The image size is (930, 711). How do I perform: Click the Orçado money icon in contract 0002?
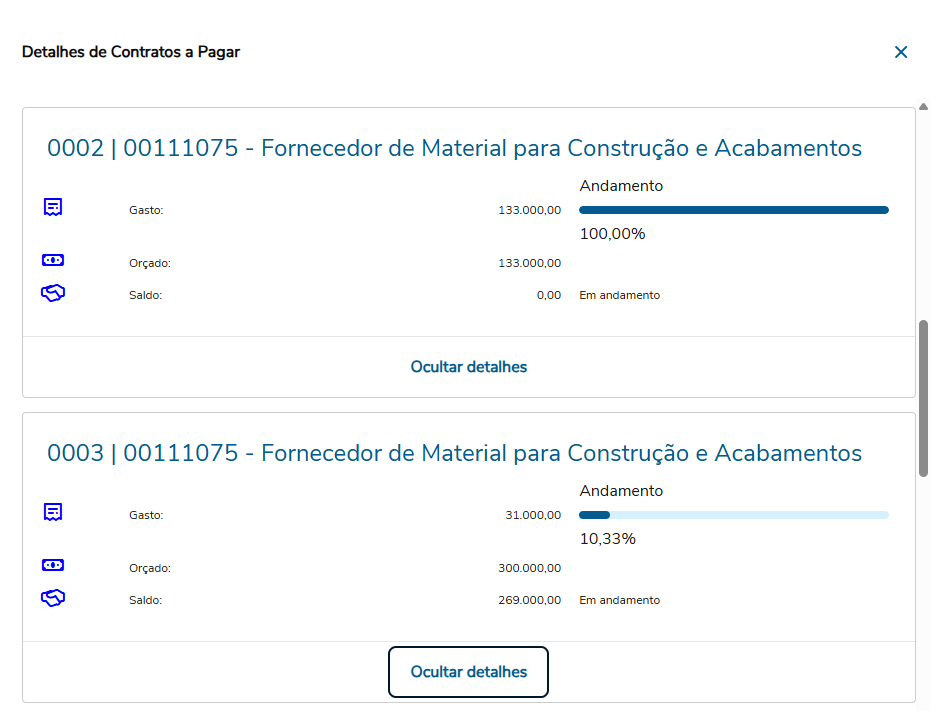[x=53, y=260]
